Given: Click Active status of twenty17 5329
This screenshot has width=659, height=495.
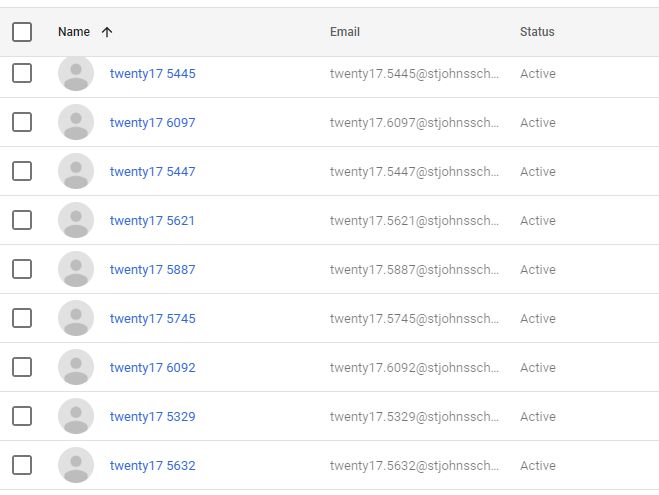Looking at the screenshot, I should tap(538, 416).
